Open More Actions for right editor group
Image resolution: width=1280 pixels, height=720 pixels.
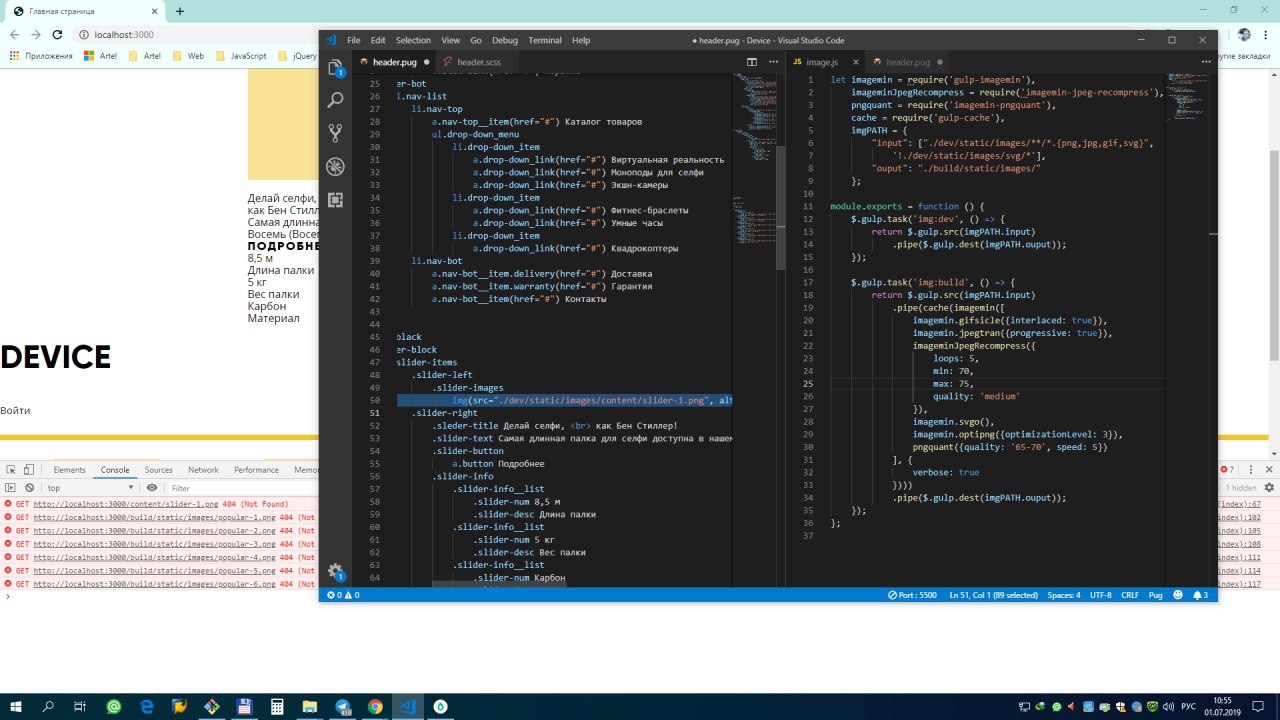1205,62
